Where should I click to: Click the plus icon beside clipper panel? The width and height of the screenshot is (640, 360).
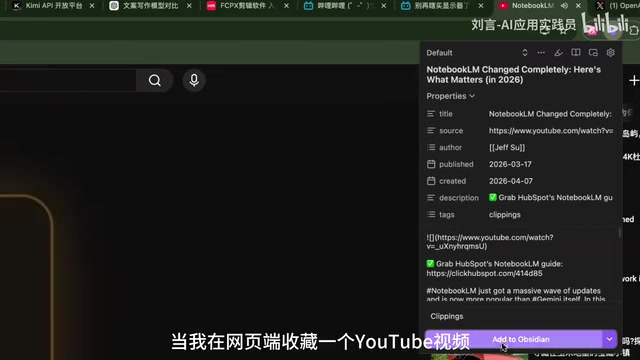coord(633,80)
